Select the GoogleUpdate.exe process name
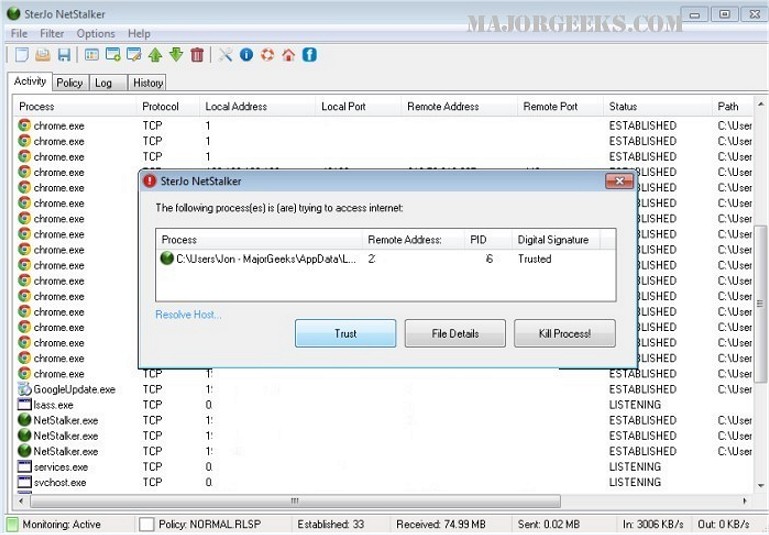769x535 pixels. tap(75, 389)
